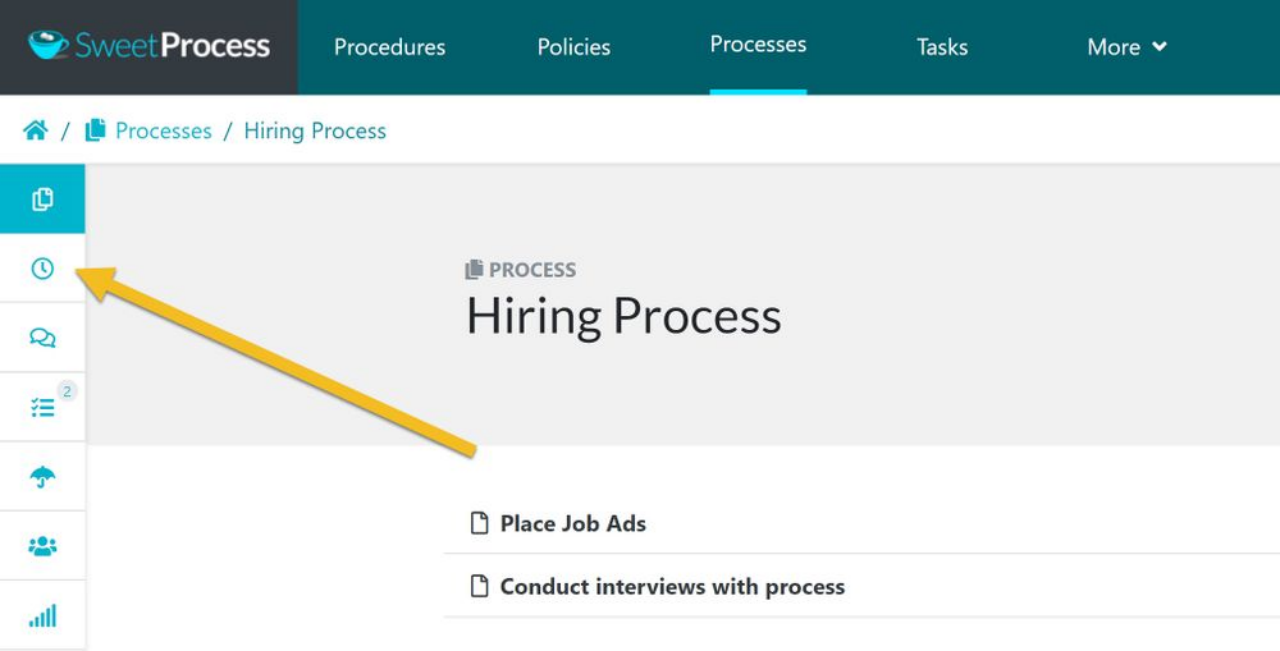This screenshot has height=651, width=1280.
Task: Click the SweetProcess coffee cup logo
Action: pos(48,45)
